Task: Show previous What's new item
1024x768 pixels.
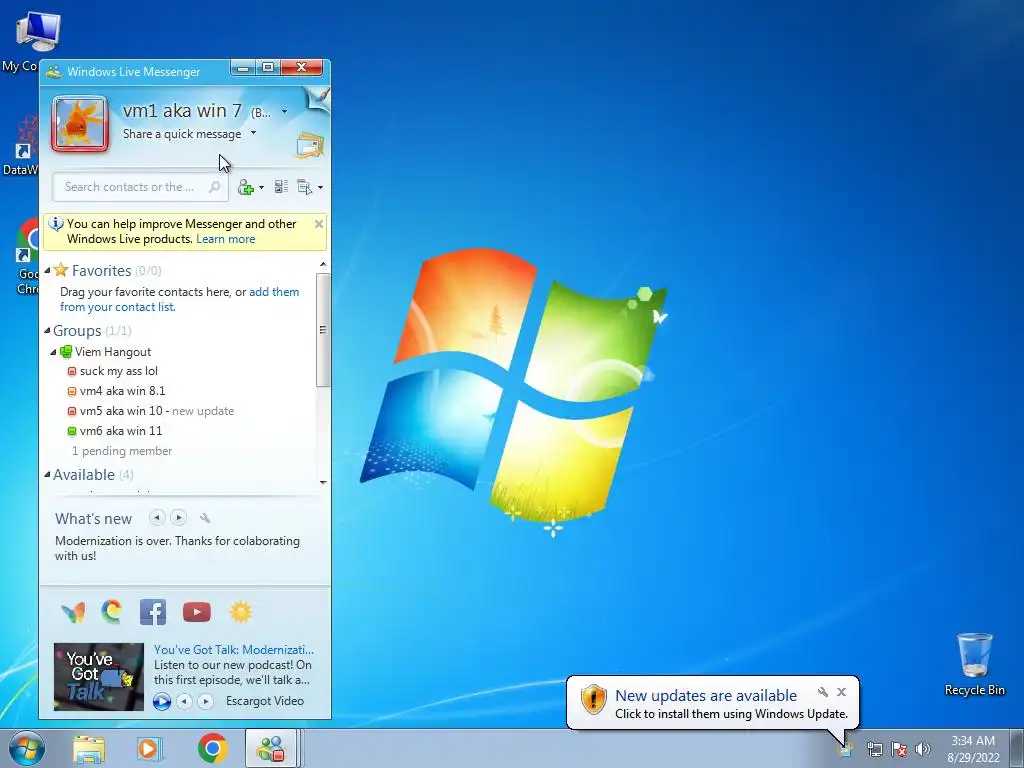Action: click(157, 518)
